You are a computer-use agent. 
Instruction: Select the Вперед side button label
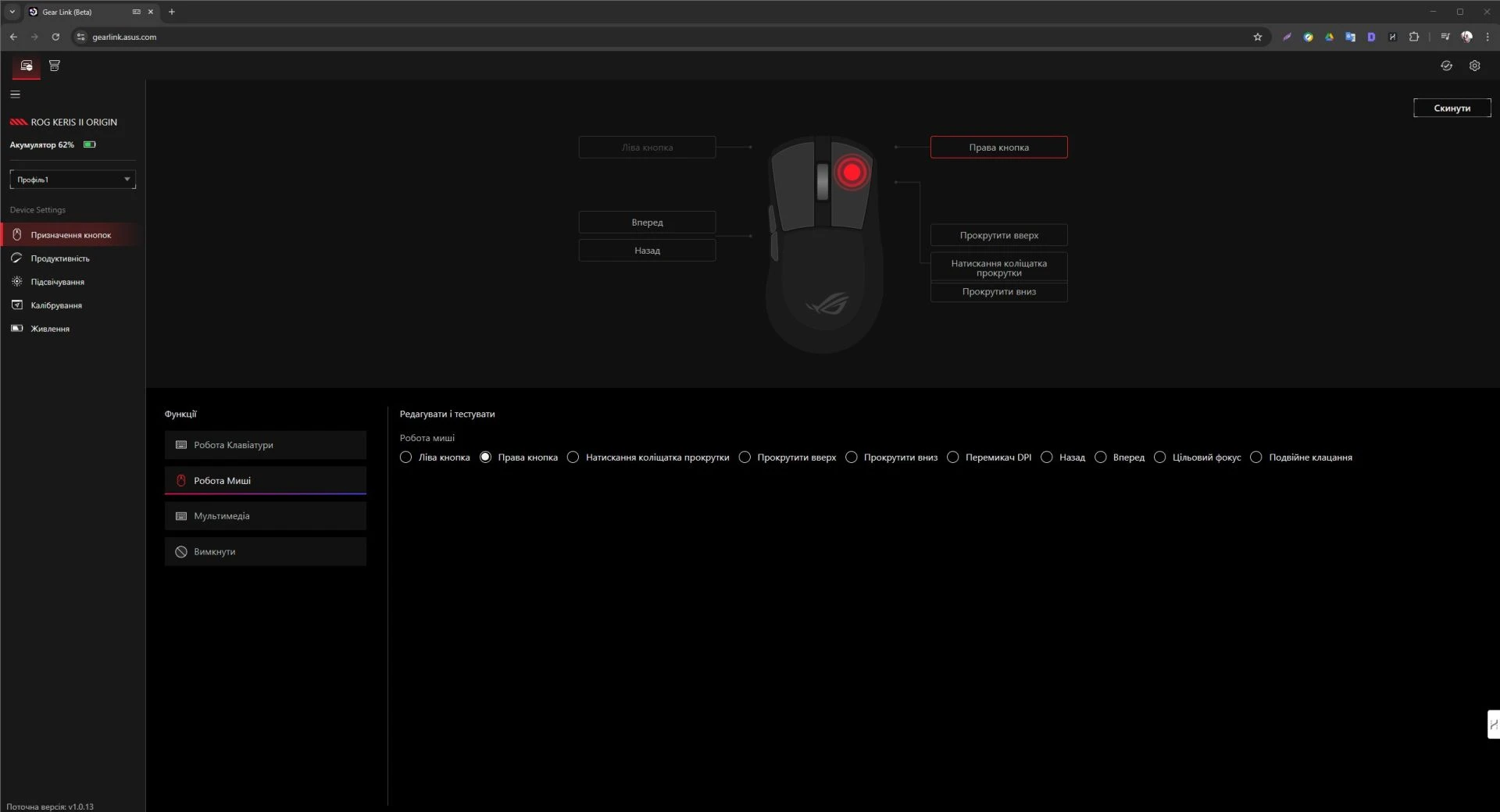[647, 222]
